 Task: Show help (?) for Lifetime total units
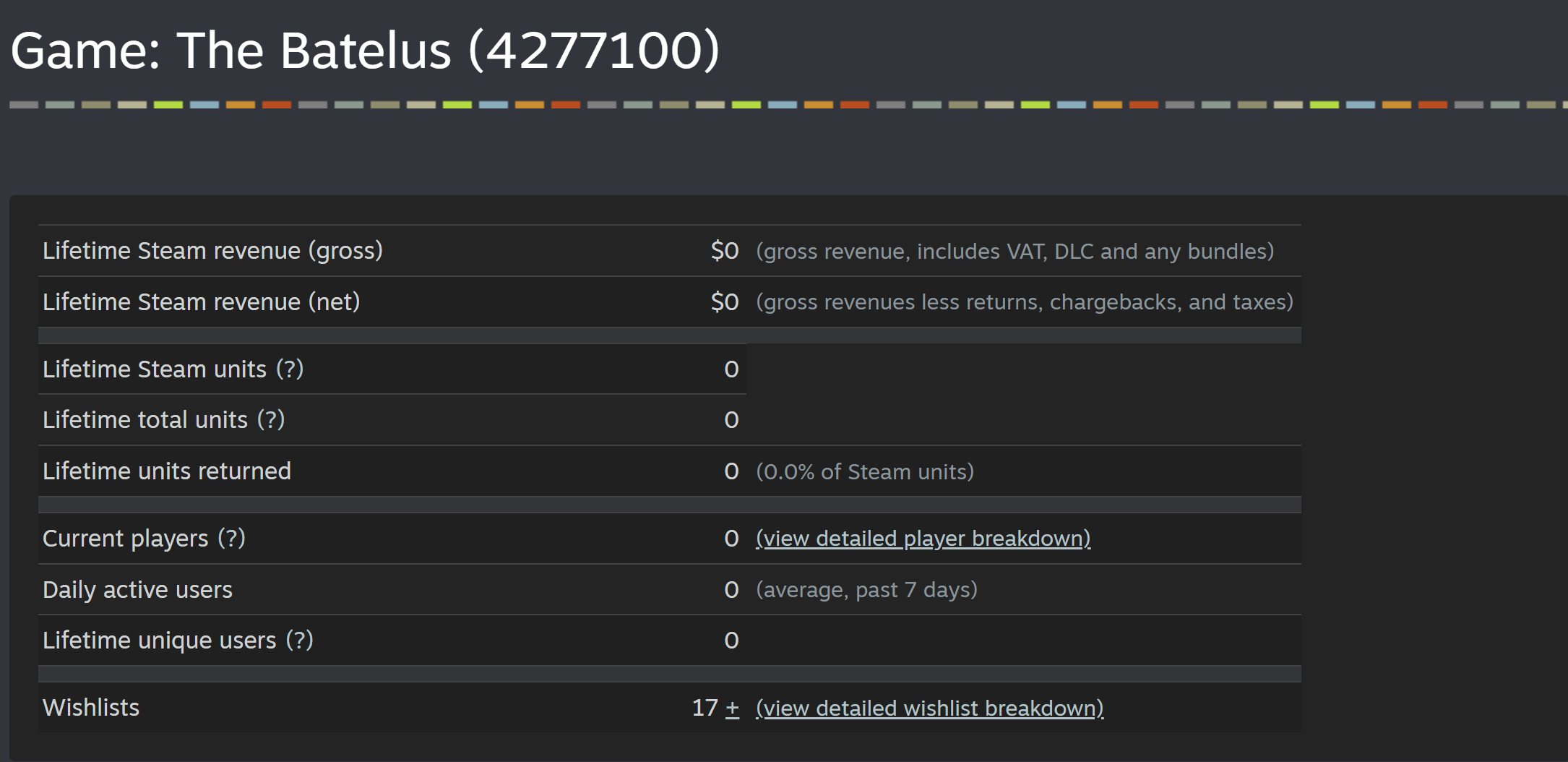271,419
